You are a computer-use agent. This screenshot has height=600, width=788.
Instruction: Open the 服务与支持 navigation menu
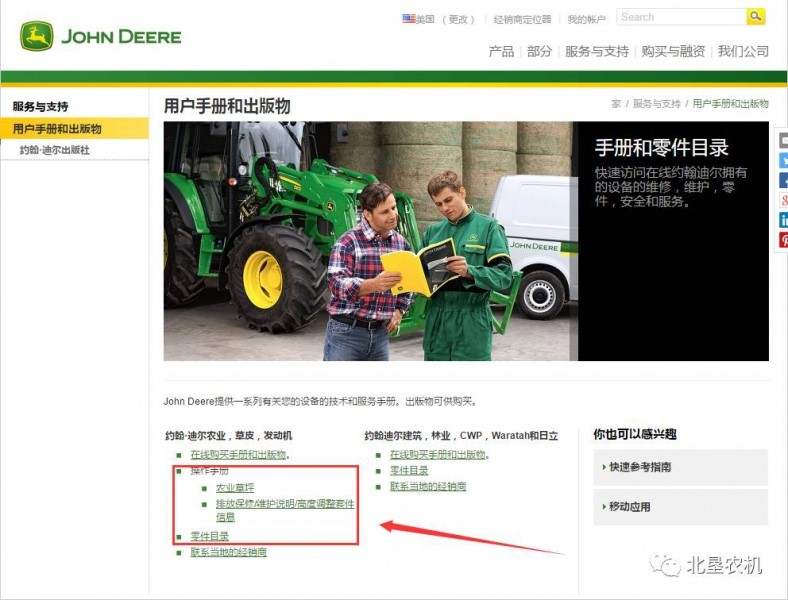[x=597, y=51]
